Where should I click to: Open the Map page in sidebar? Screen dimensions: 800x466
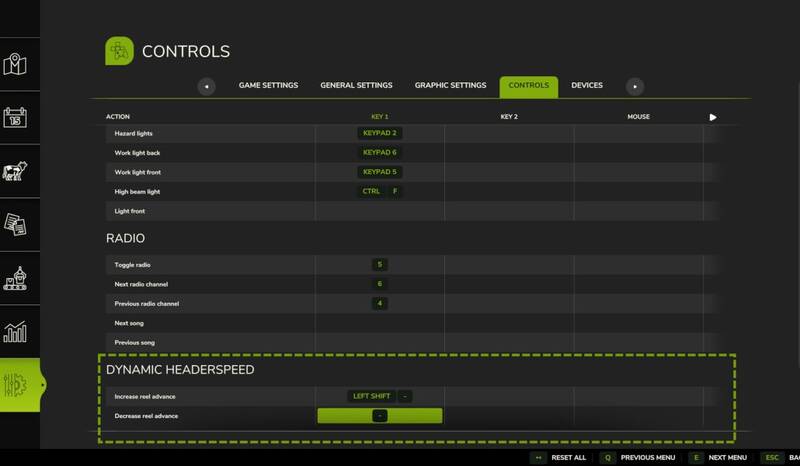(x=15, y=66)
